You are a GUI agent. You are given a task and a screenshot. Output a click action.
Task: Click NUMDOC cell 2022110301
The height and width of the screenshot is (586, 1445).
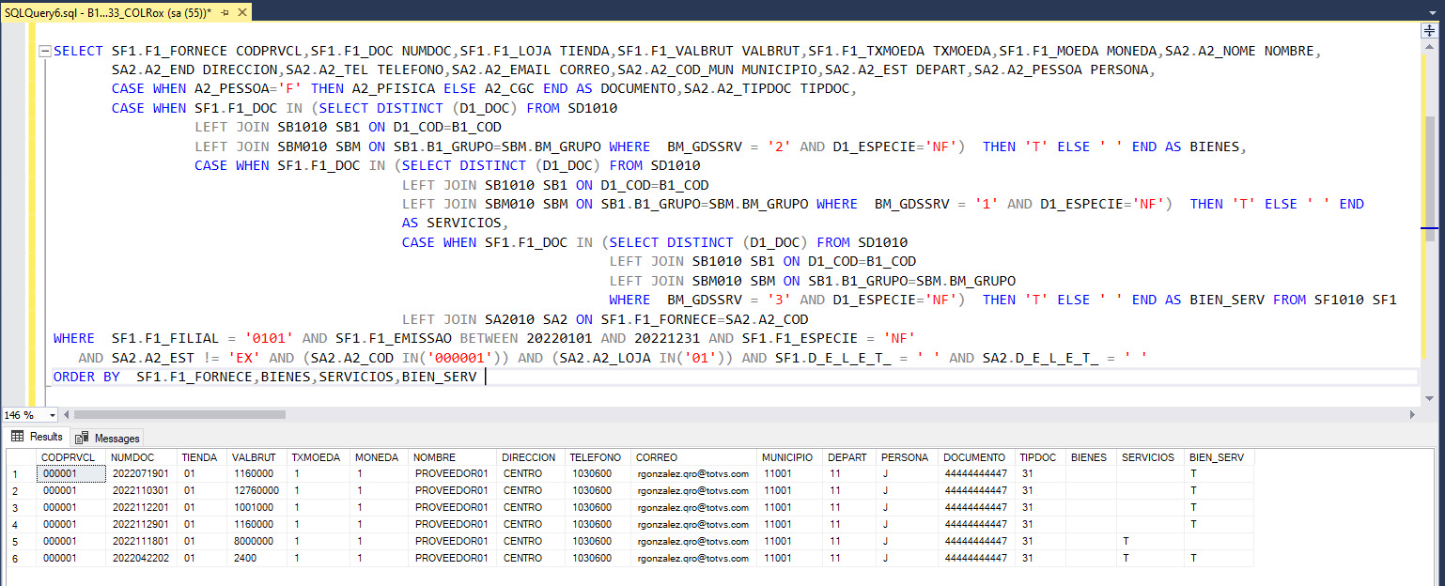[x=141, y=490]
